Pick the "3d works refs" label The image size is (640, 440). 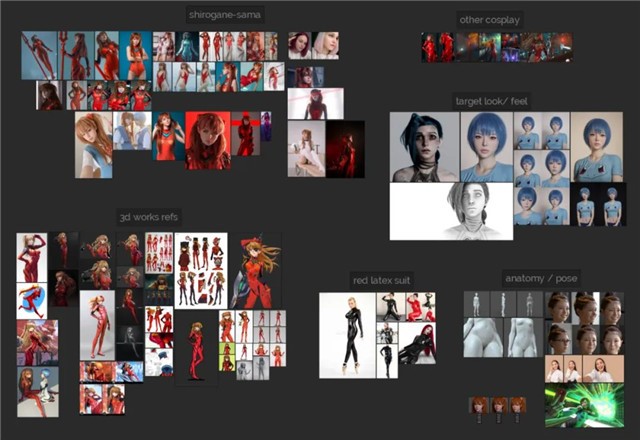[149, 217]
